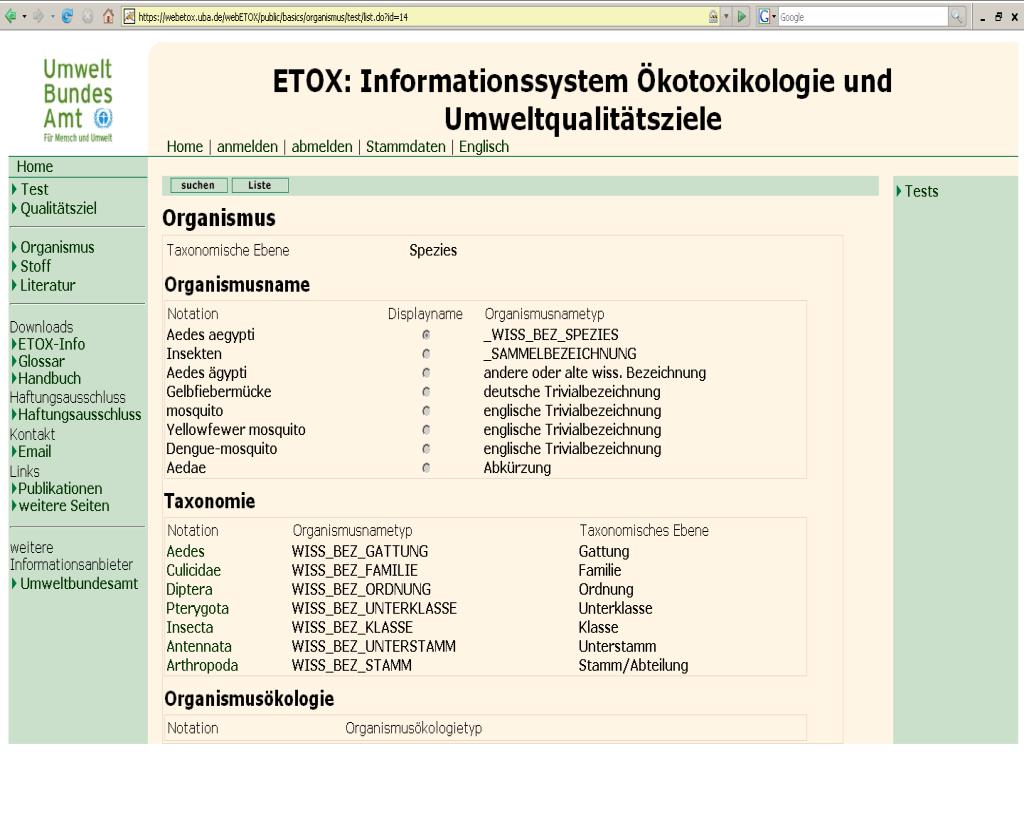Reload the page with the refresh icon
This screenshot has height=819, width=1024.
click(67, 16)
